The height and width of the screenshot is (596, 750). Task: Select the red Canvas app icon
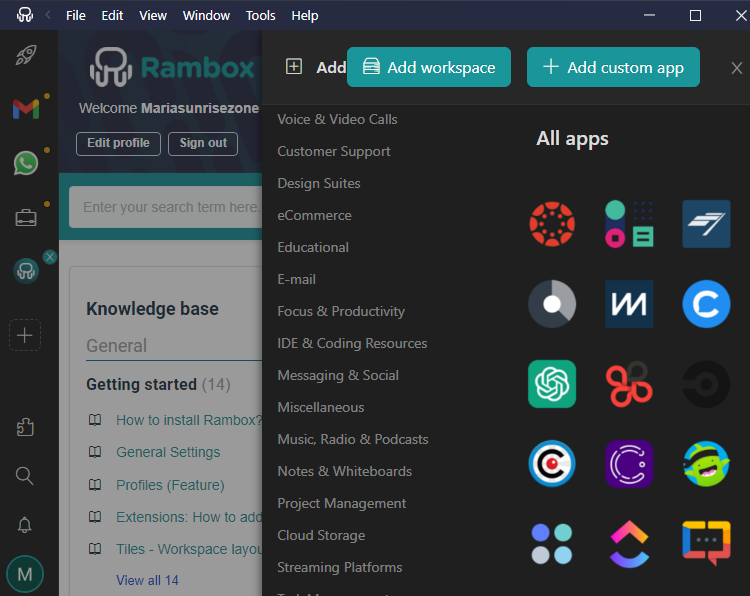pos(552,224)
